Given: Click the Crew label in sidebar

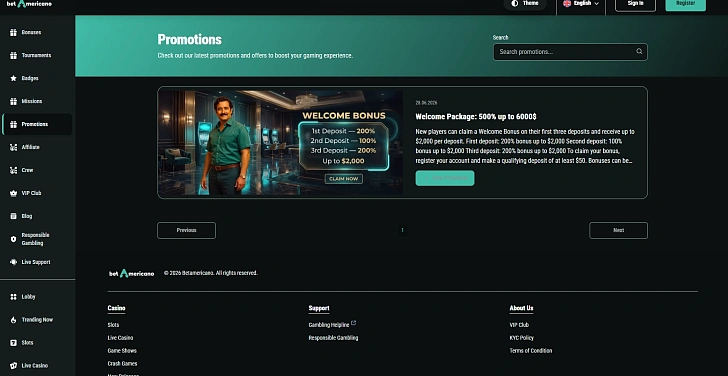Looking at the screenshot, I should [x=27, y=170].
